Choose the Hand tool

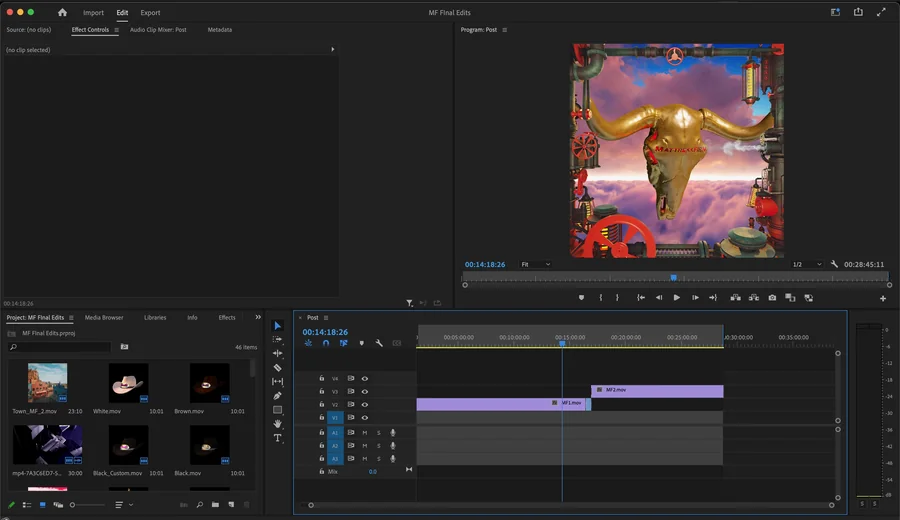(277, 424)
